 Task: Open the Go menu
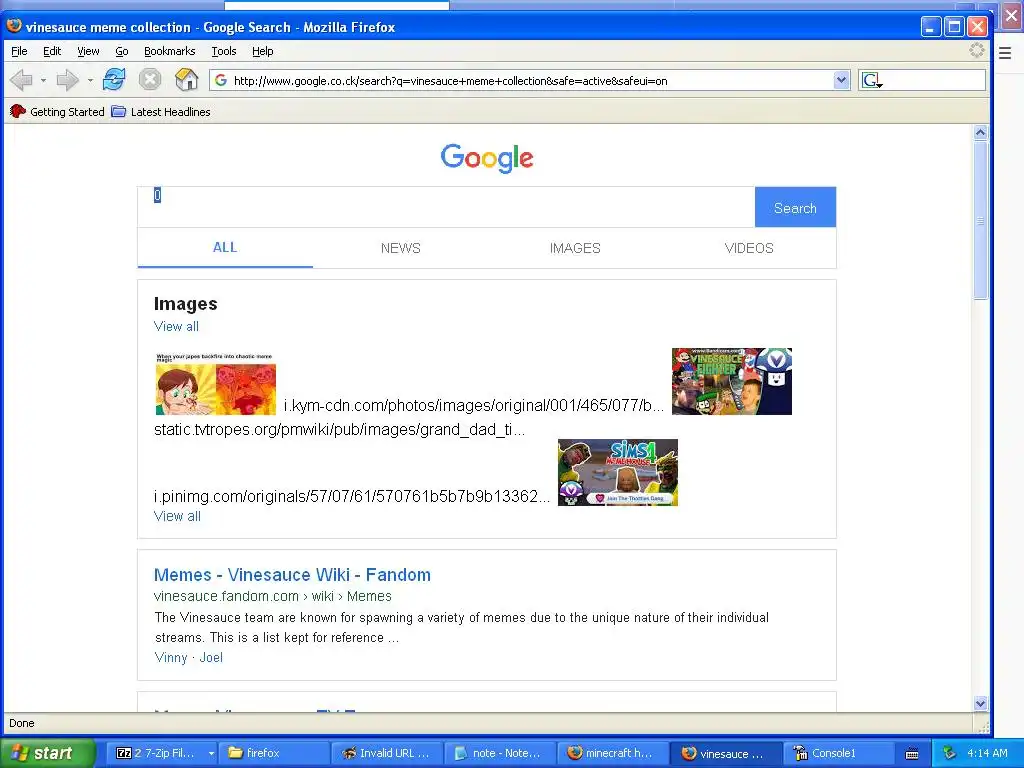[x=121, y=51]
